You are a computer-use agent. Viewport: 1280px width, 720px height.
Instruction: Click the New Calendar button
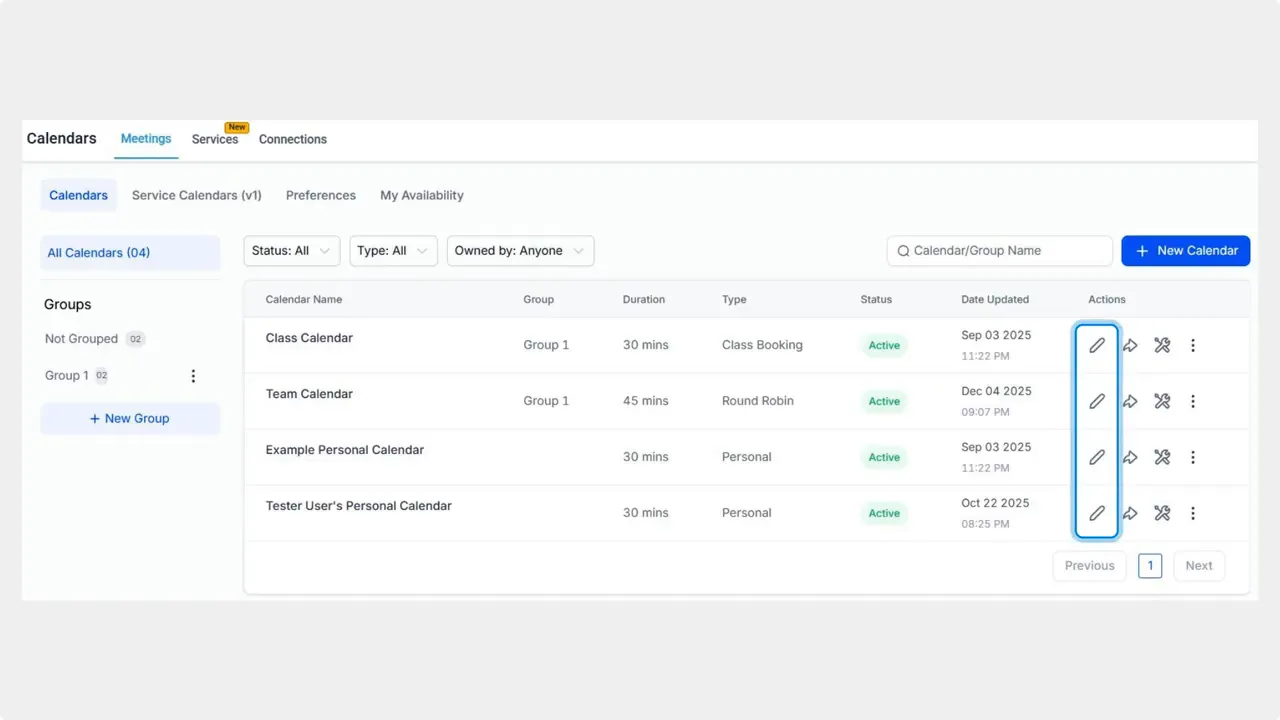1185,251
